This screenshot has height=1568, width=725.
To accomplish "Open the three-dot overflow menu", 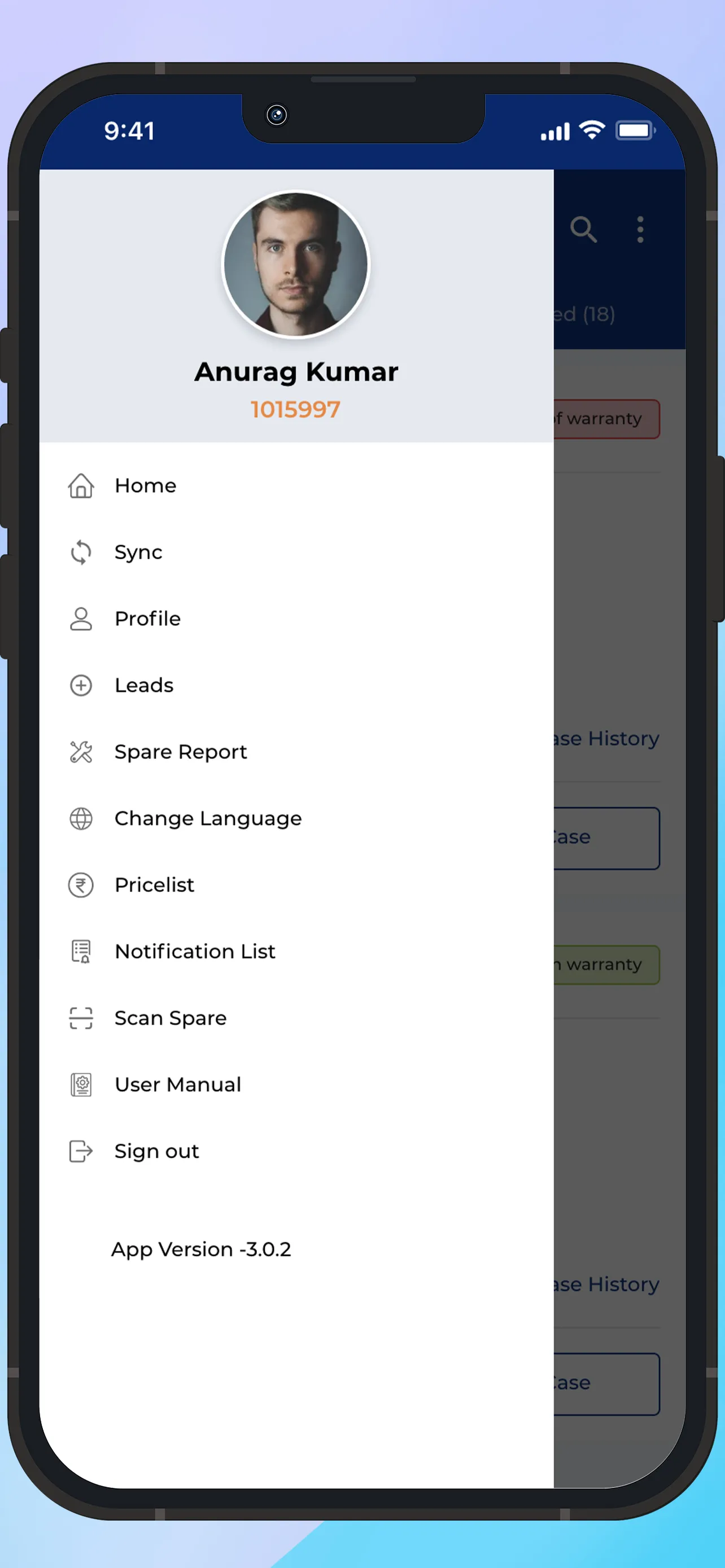I will click(x=640, y=230).
